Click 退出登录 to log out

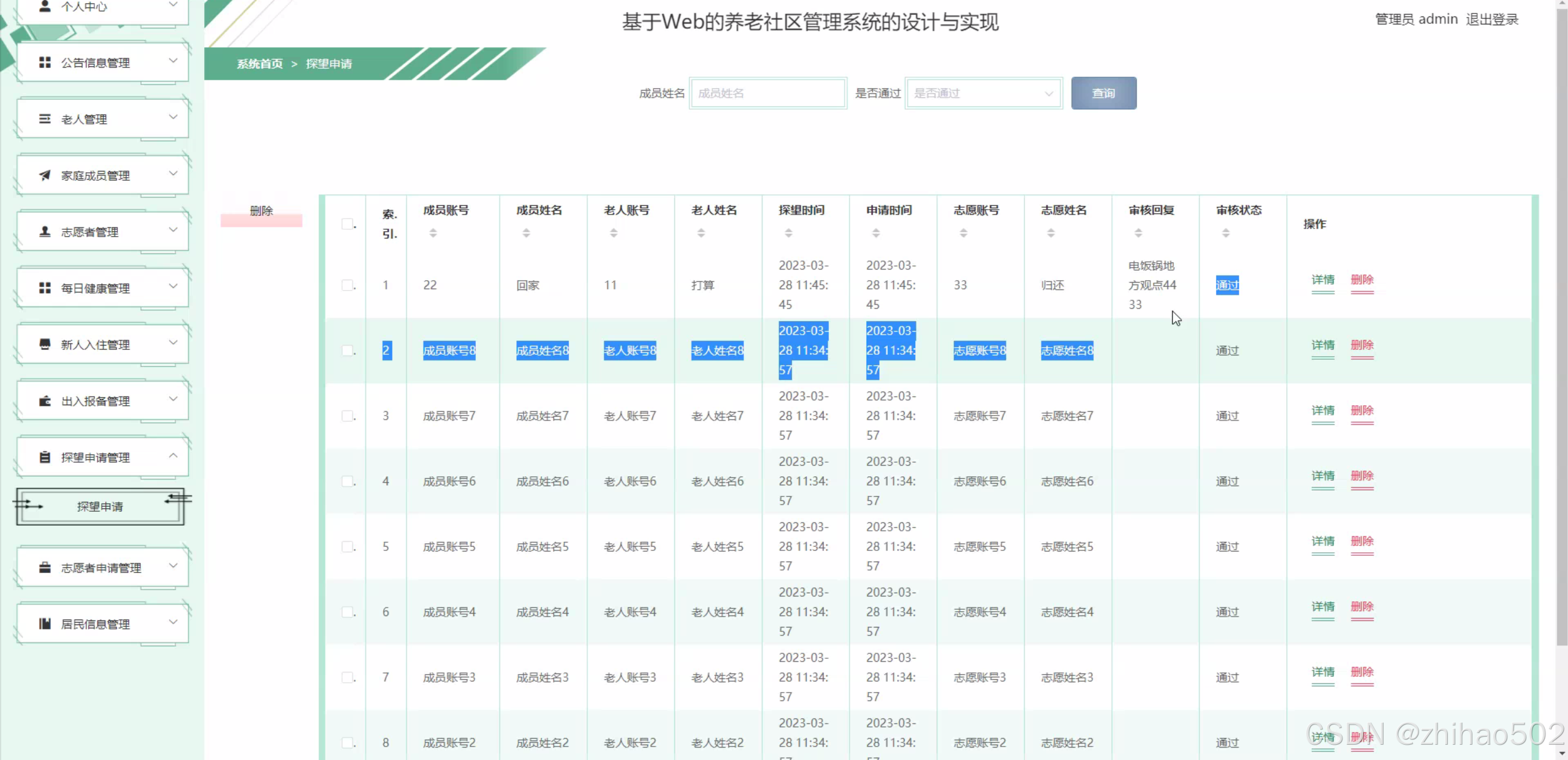click(1491, 20)
